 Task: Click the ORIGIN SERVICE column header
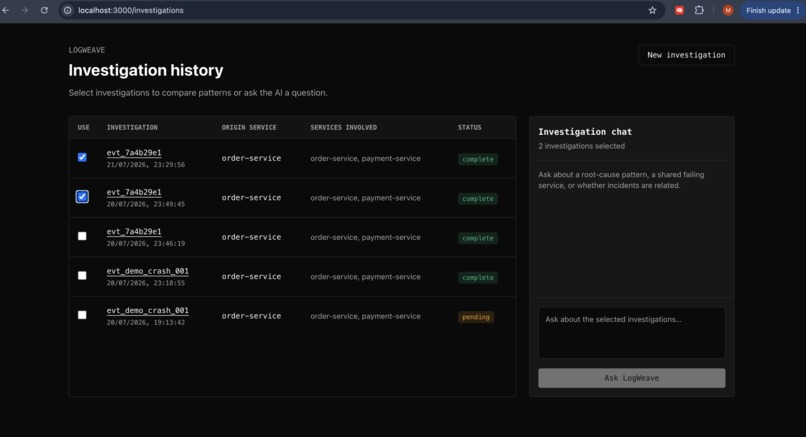tap(249, 128)
